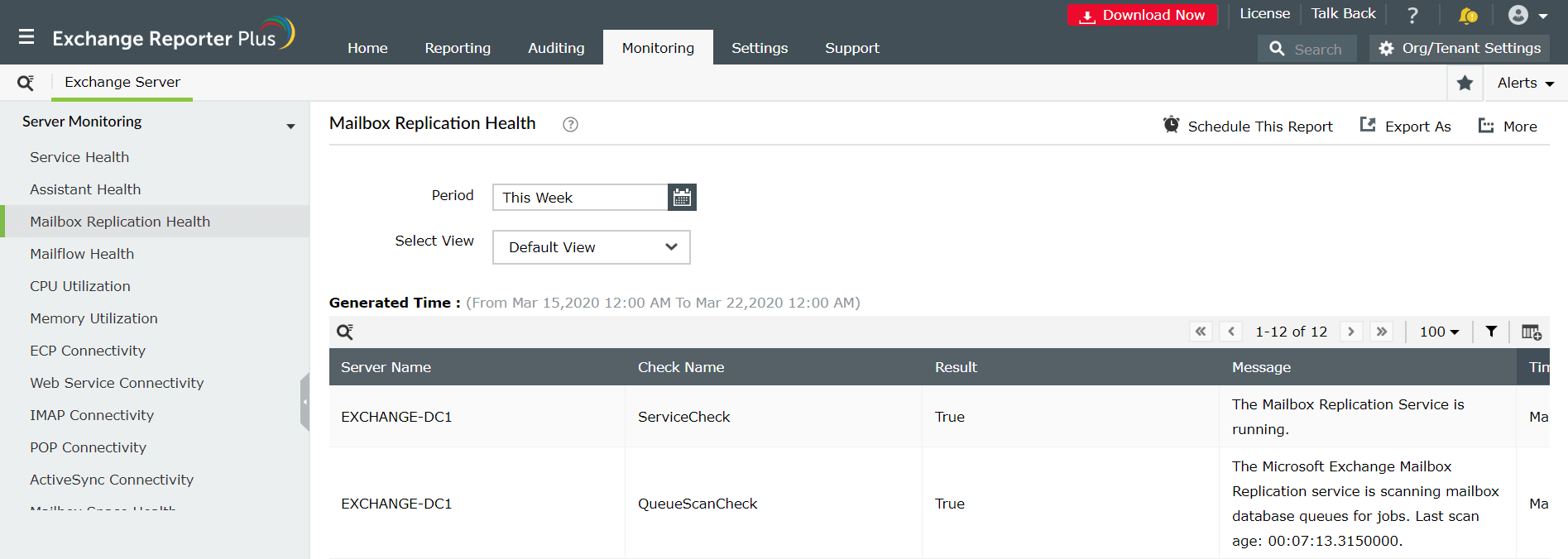1568x559 pixels.
Task: Sort by Server Name column header
Action: [x=386, y=367]
